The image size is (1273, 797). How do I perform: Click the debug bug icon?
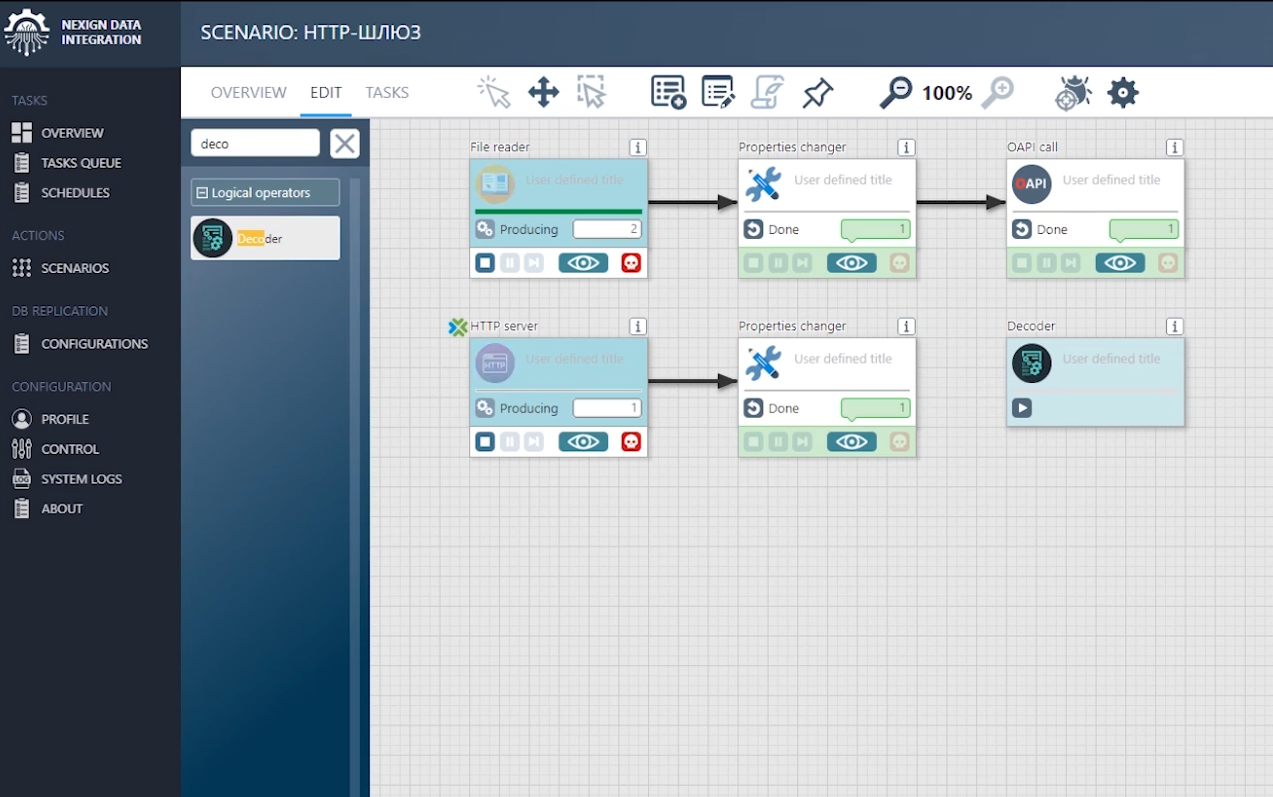(x=1072, y=92)
